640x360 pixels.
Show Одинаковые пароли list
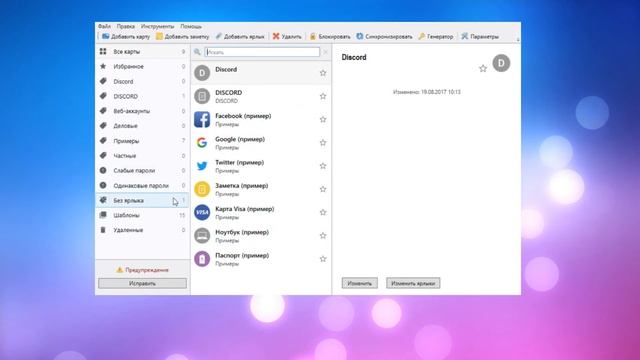tap(142, 185)
